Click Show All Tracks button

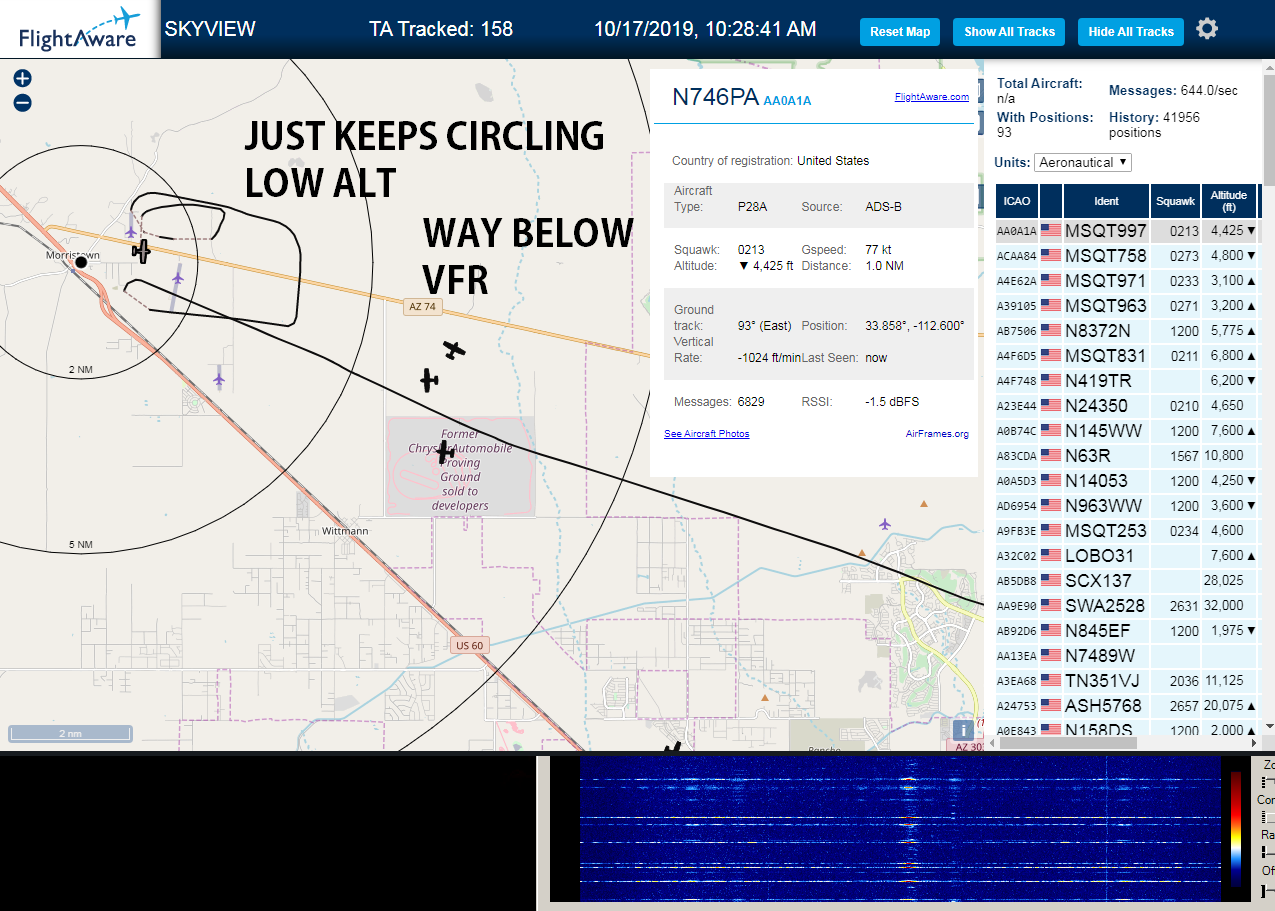(1009, 32)
